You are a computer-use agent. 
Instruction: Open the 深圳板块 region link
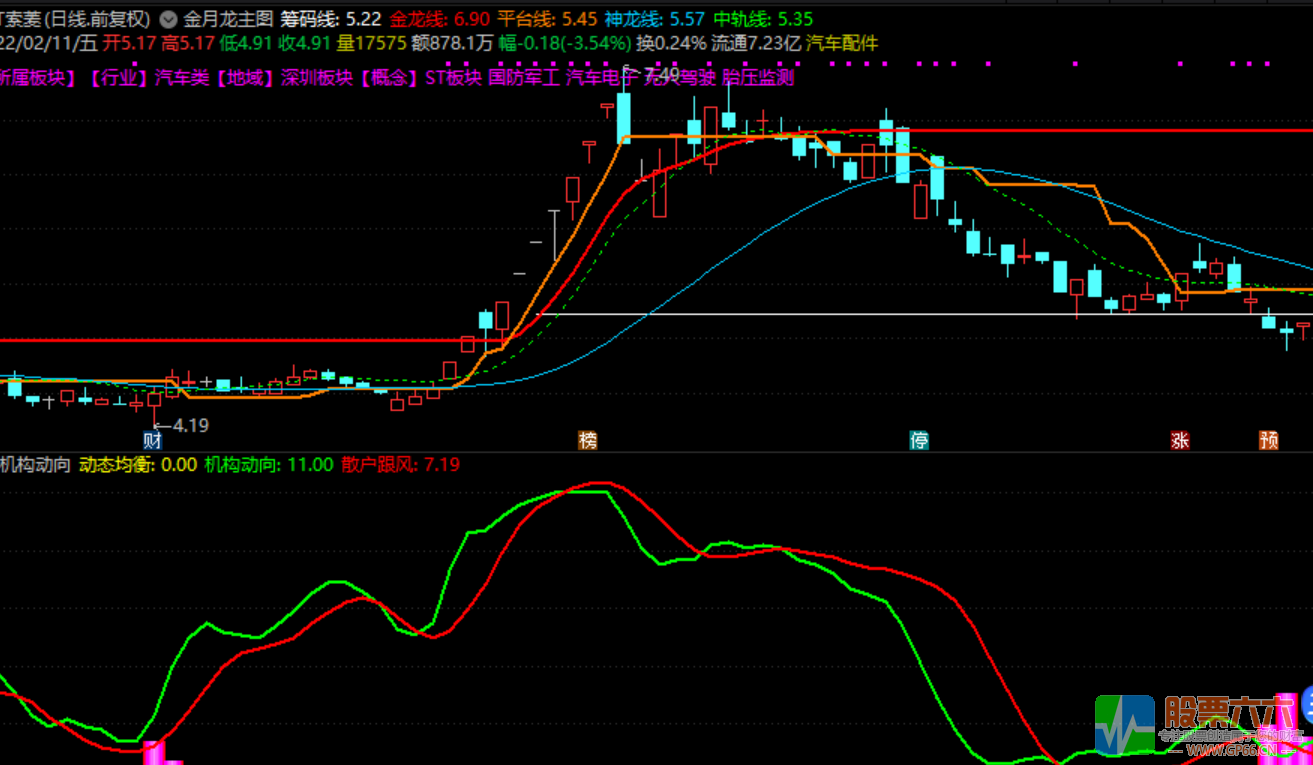coord(317,77)
